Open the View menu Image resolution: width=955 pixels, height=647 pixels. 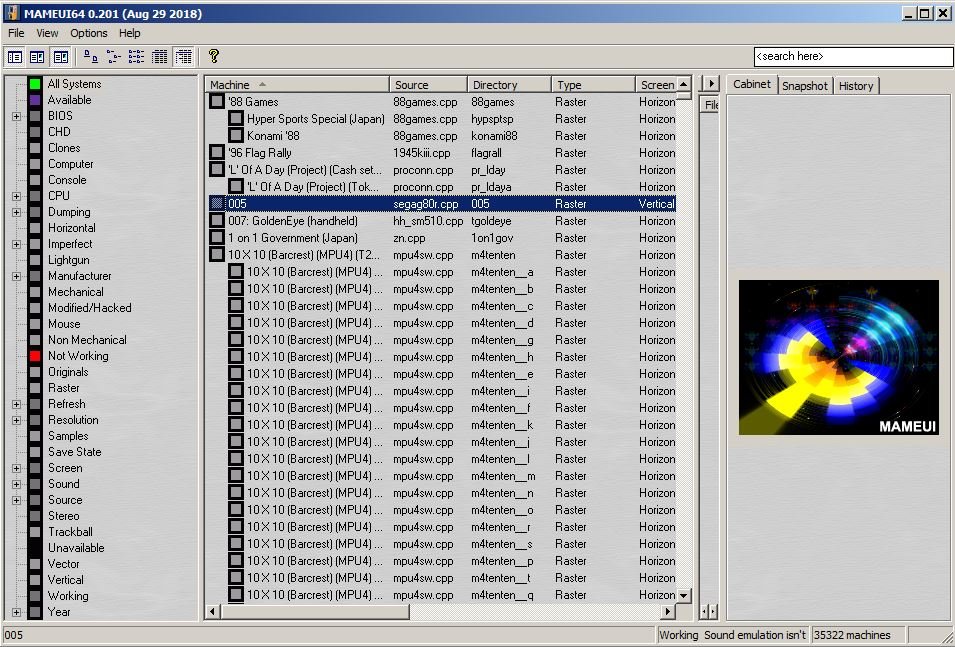click(47, 33)
